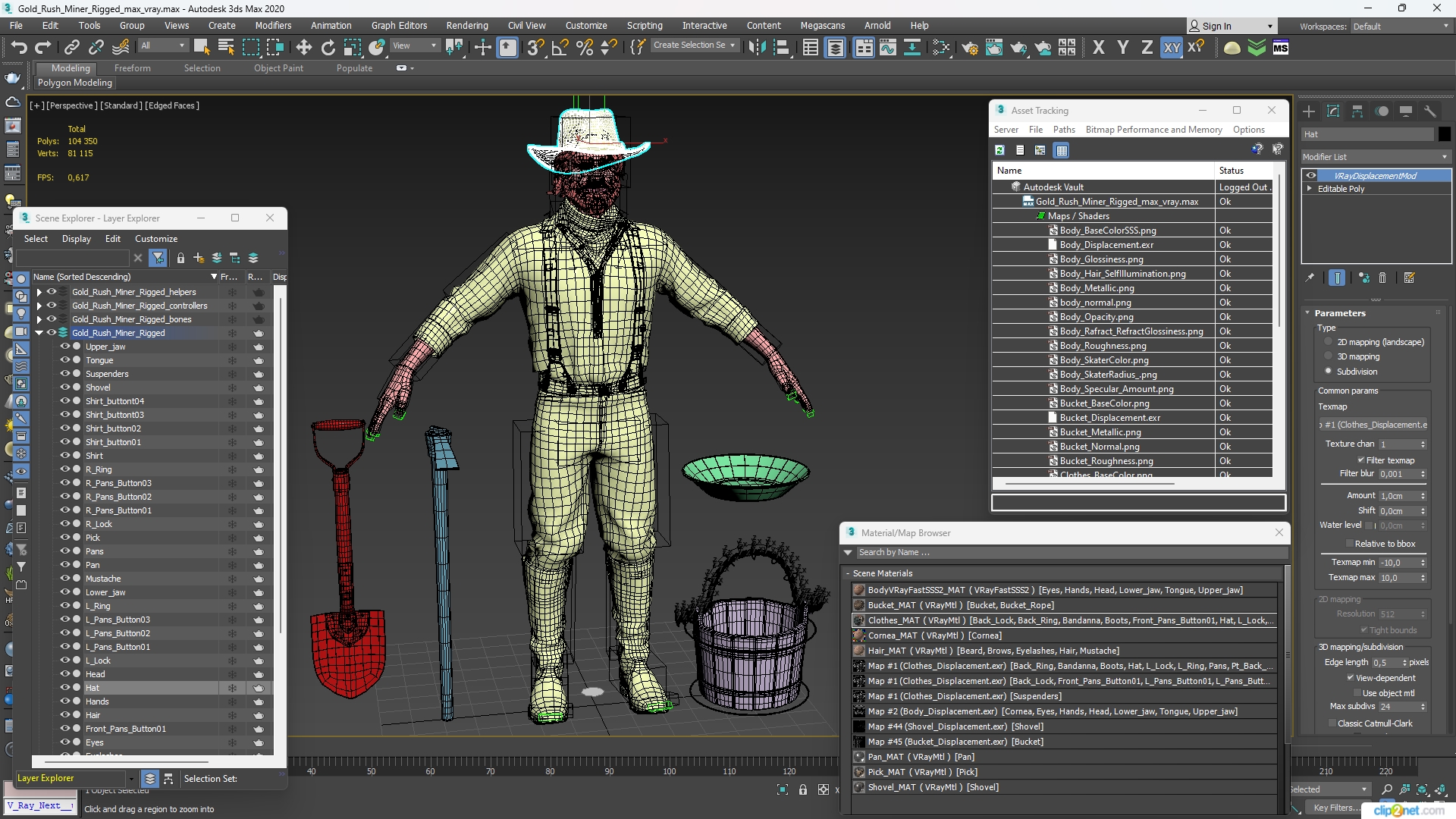Screen dimensions: 1456x819
Task: Click the Sign In button
Action: [1232, 26]
